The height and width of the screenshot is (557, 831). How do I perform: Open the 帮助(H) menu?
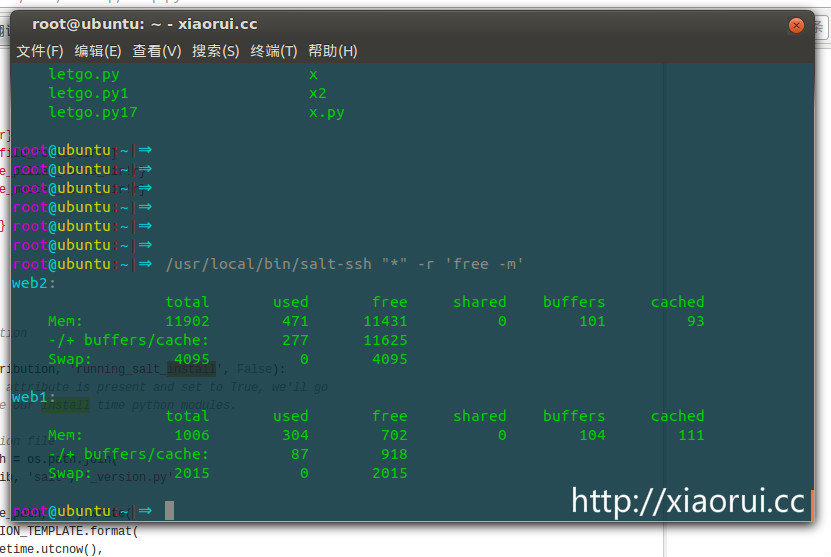333,51
